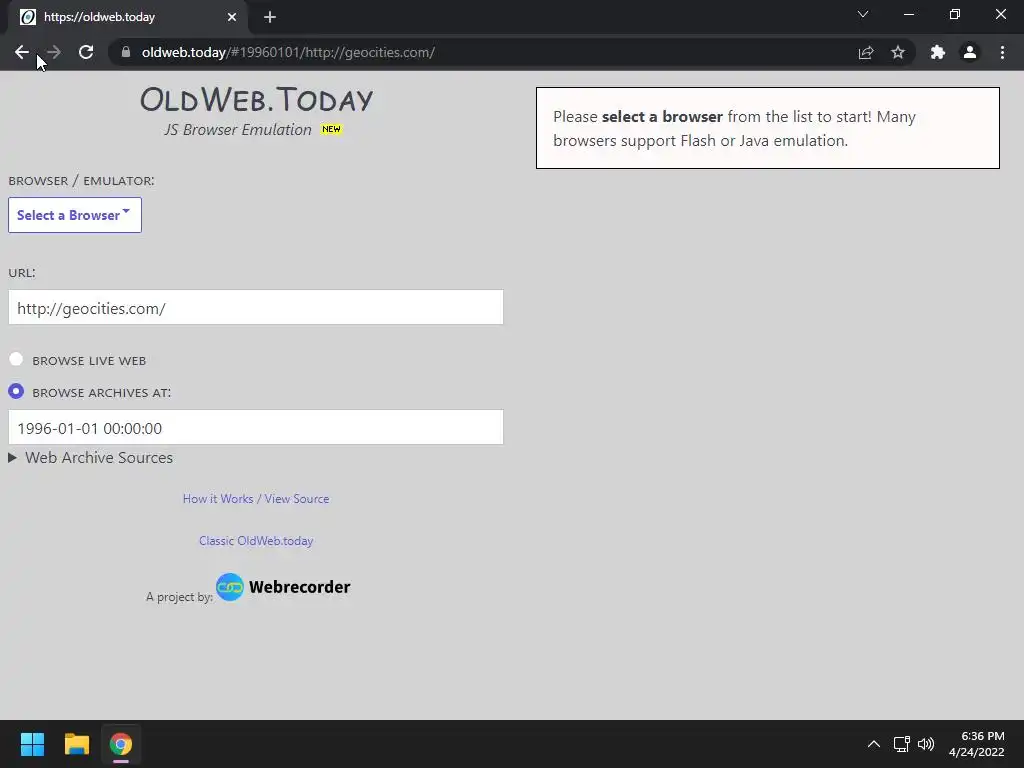This screenshot has height=768, width=1024.
Task: Show hidden system tray icons
Action: point(874,744)
